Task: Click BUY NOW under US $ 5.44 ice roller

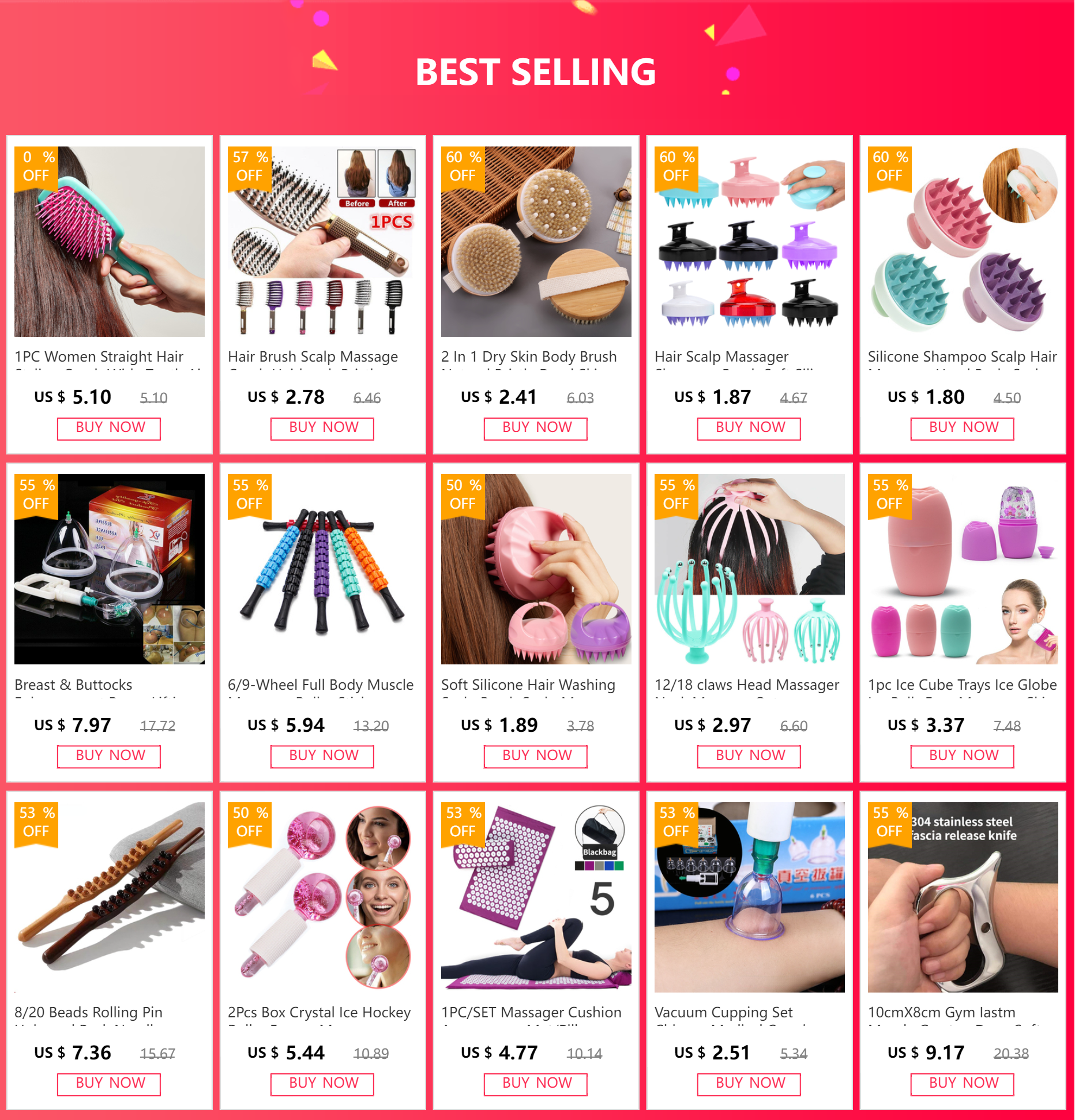Action: click(322, 1084)
